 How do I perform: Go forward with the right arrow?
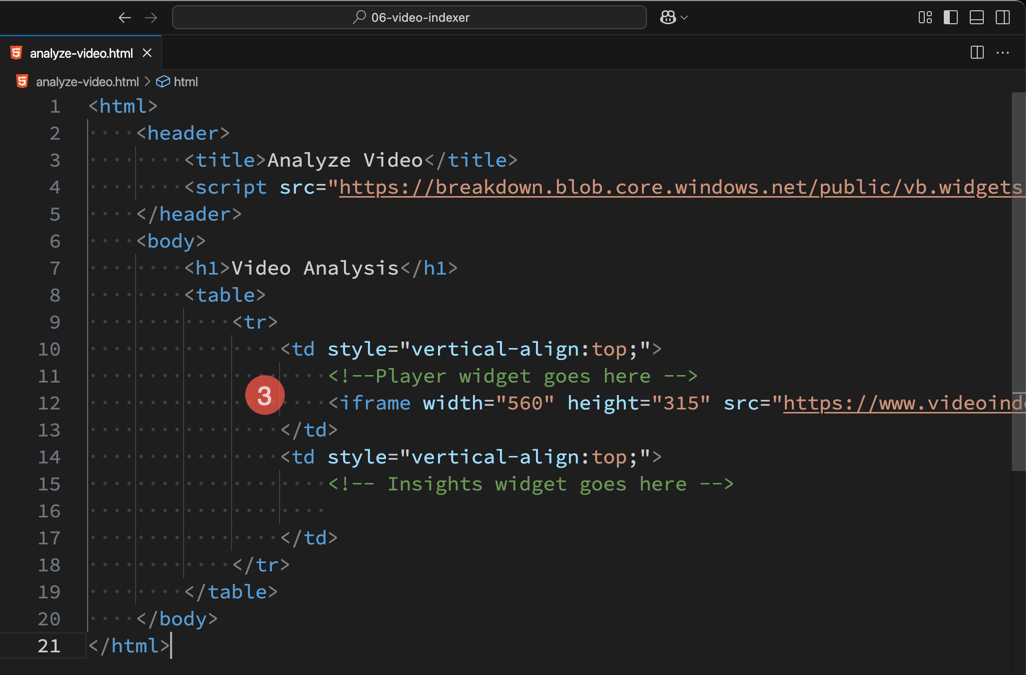point(151,18)
